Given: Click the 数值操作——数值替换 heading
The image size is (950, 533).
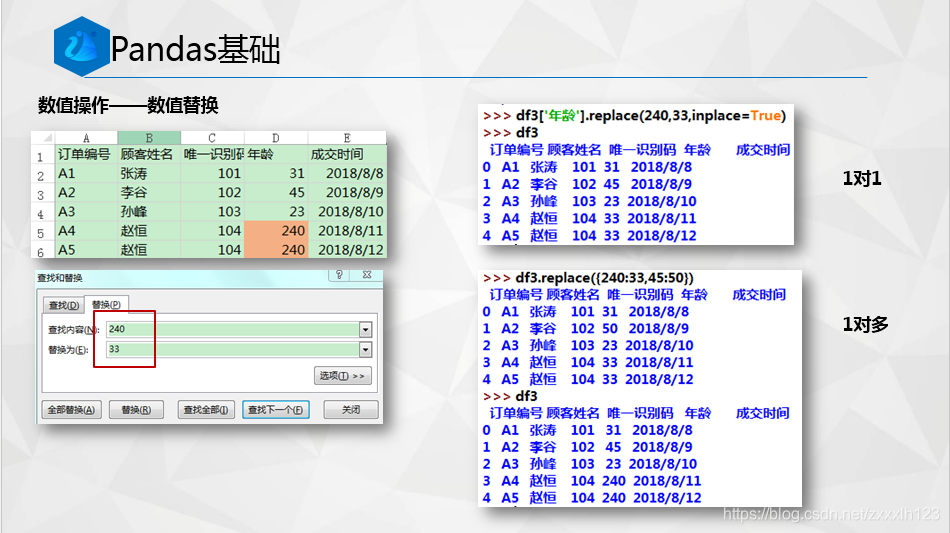Looking at the screenshot, I should [x=128, y=105].
